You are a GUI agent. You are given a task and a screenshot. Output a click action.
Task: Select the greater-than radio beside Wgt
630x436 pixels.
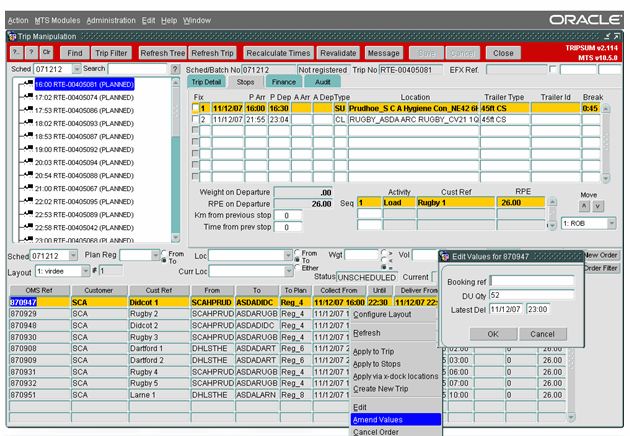[384, 252]
